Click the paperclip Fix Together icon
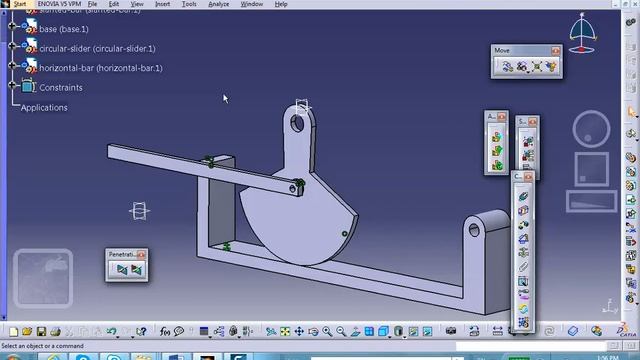This screenshot has height=360, width=640. (523, 267)
